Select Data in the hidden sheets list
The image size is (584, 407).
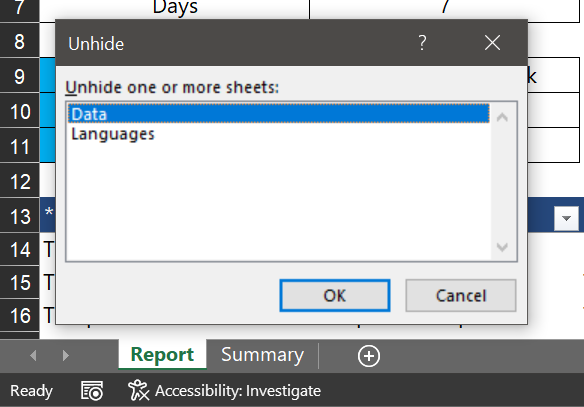pos(278,114)
